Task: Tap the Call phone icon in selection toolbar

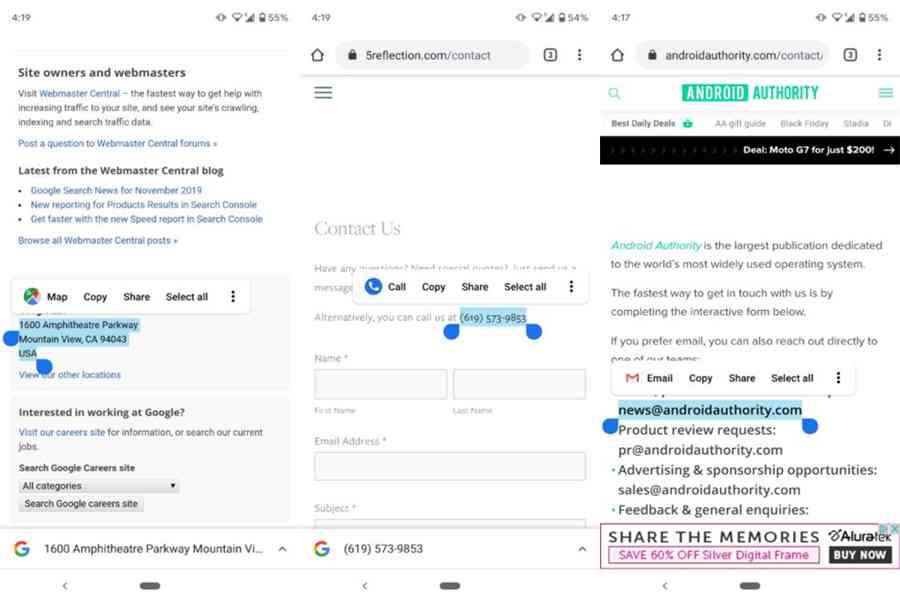Action: click(x=374, y=286)
